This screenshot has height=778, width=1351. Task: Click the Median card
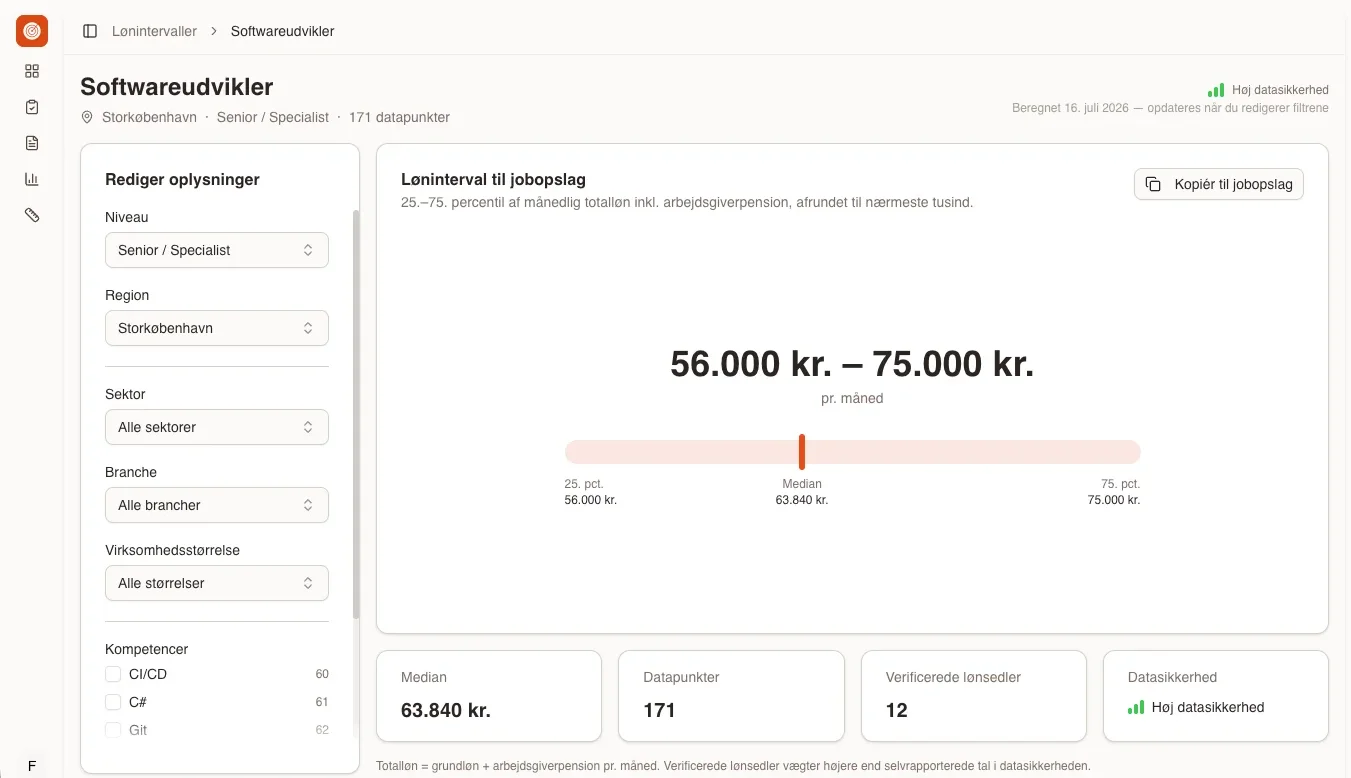489,696
